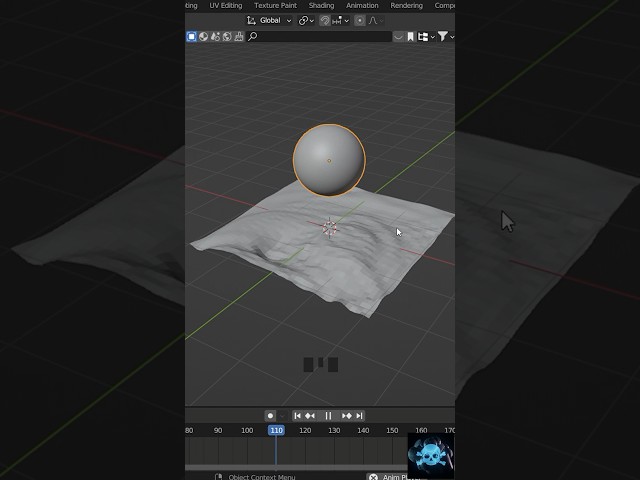The width and height of the screenshot is (640, 480).
Task: Open the proportional editing falloff menu
Action: point(376,20)
